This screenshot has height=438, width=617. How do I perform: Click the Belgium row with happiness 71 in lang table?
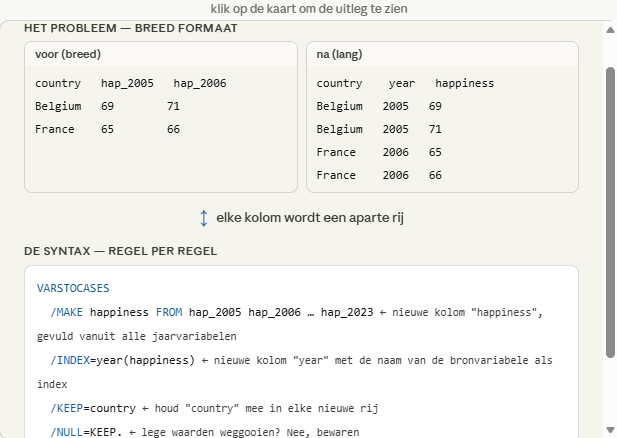coord(379,129)
